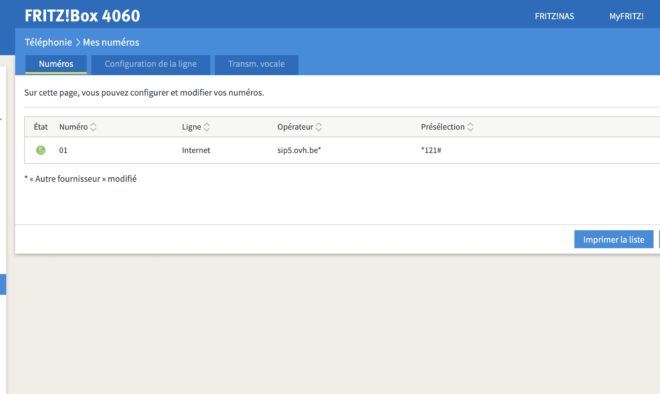Sort table by Présélection column arrows
This screenshot has height=394, width=660.
click(x=470, y=127)
